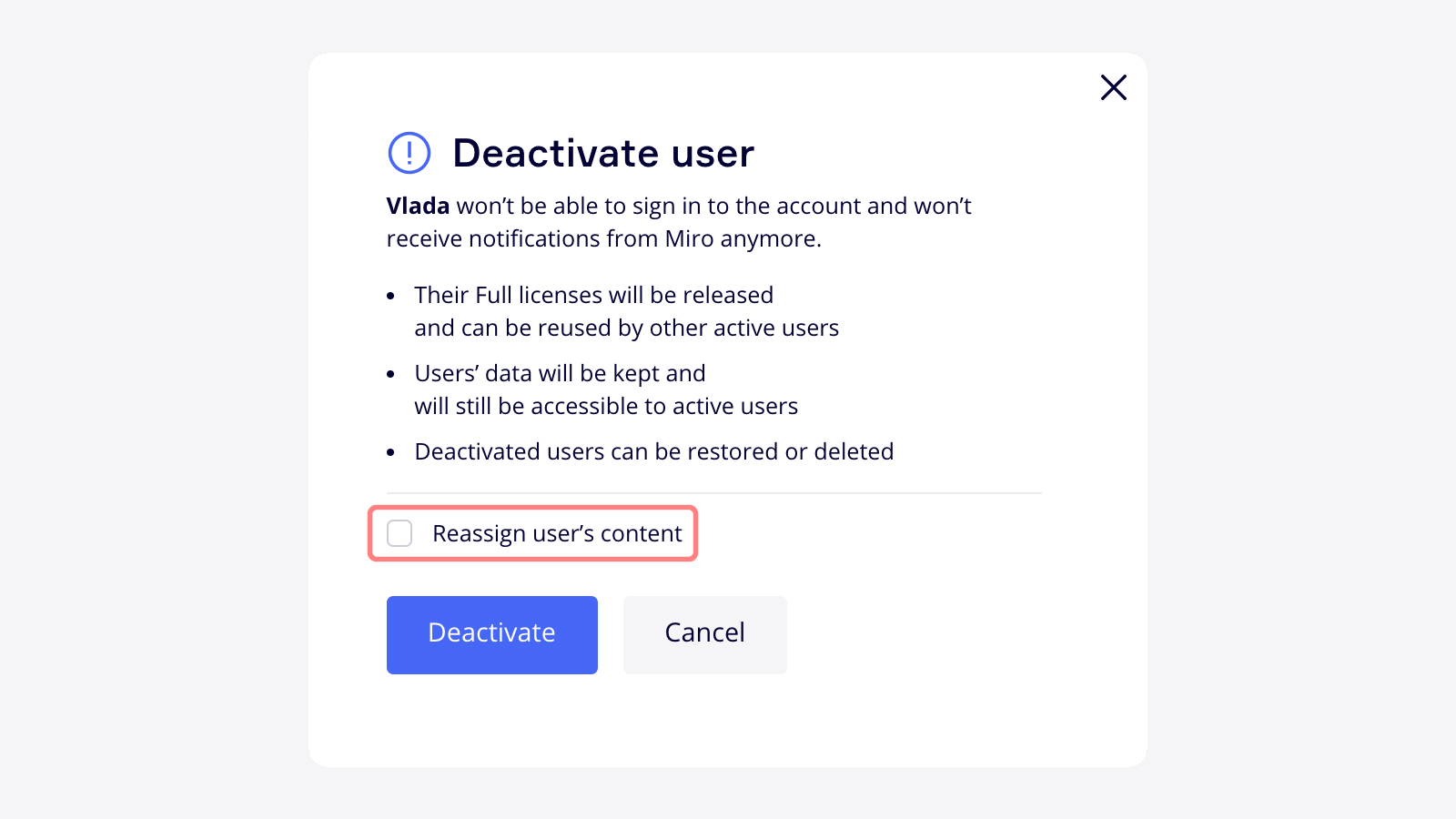The height and width of the screenshot is (819, 1456).
Task: Click the divider line above the checkbox
Action: click(x=714, y=492)
